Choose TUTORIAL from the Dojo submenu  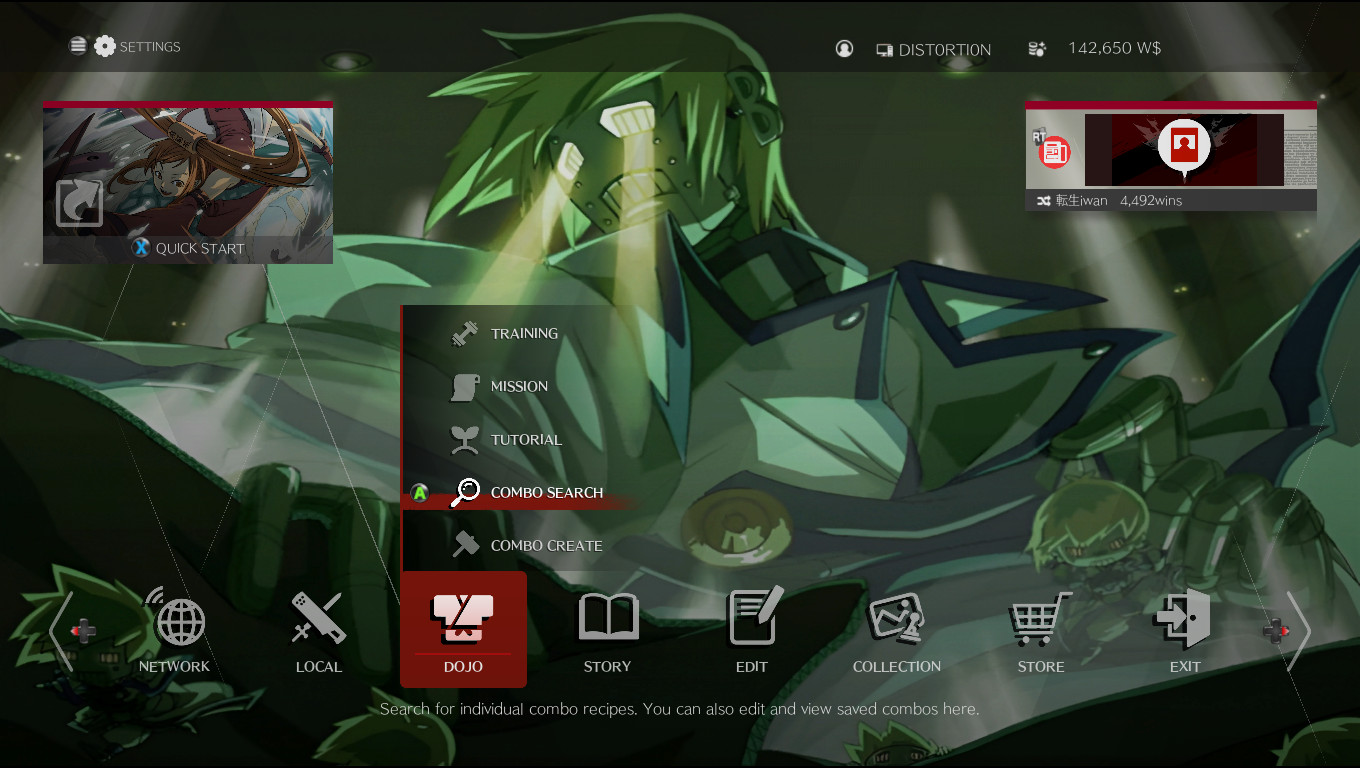click(526, 440)
